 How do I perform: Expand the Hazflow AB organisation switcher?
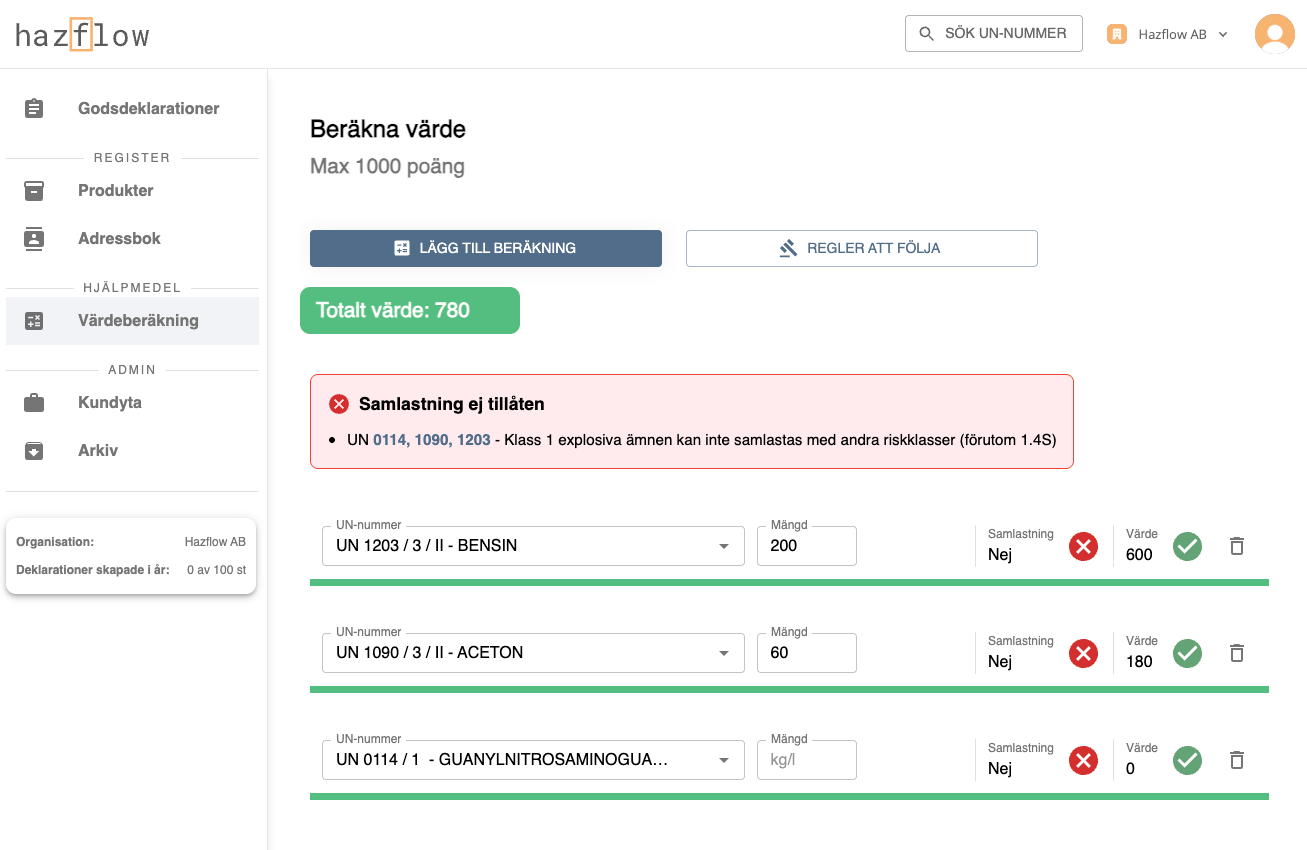point(1168,34)
